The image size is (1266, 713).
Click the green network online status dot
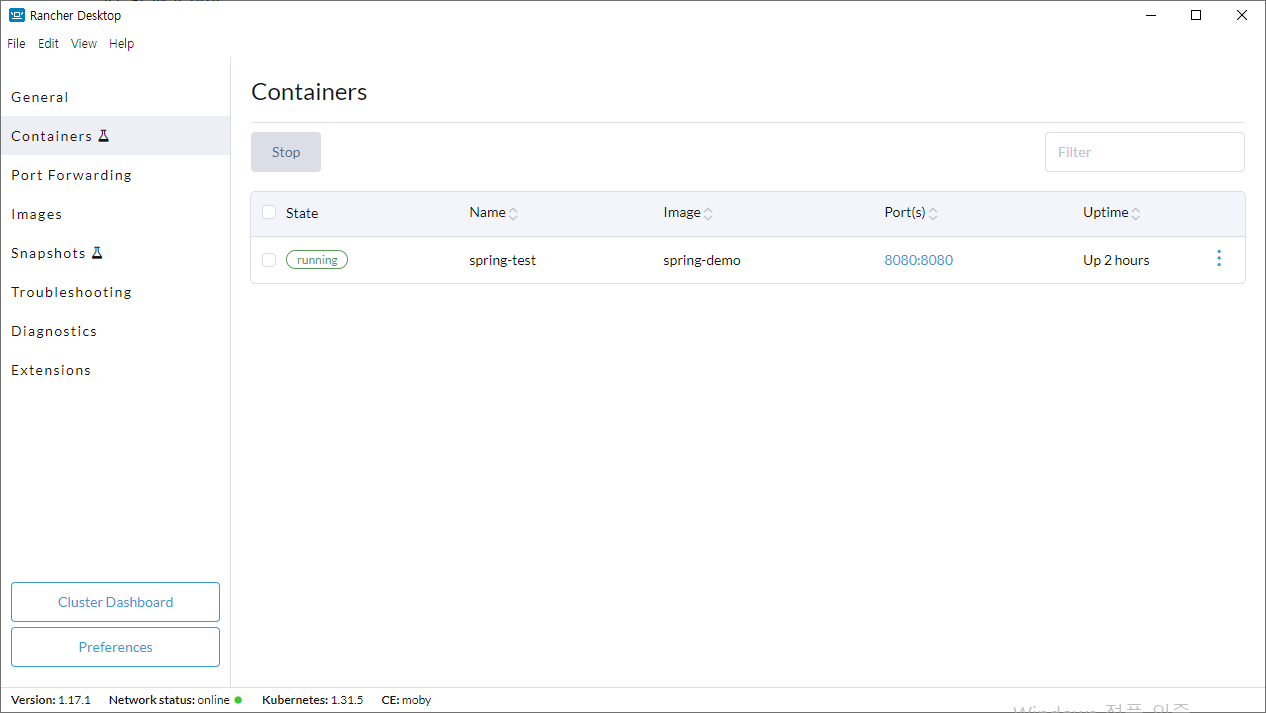[238, 700]
